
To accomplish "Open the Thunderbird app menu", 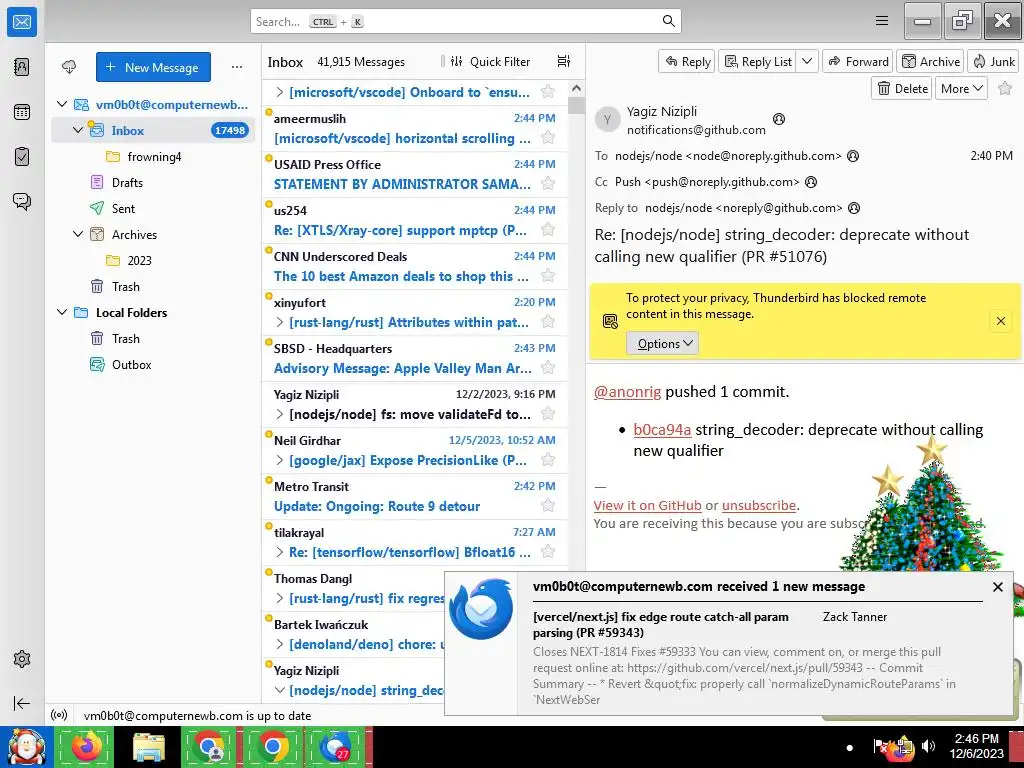I will (x=882, y=21).
